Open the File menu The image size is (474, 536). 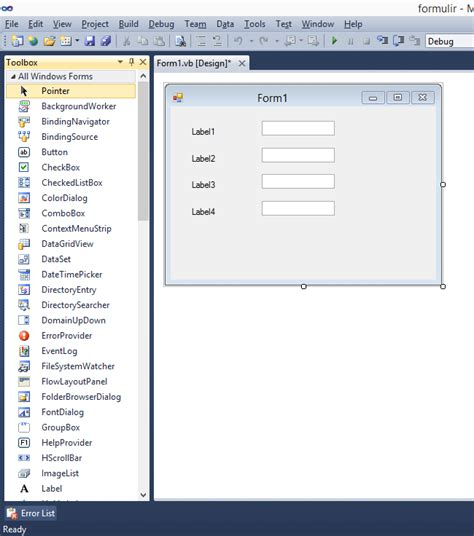[x=12, y=24]
